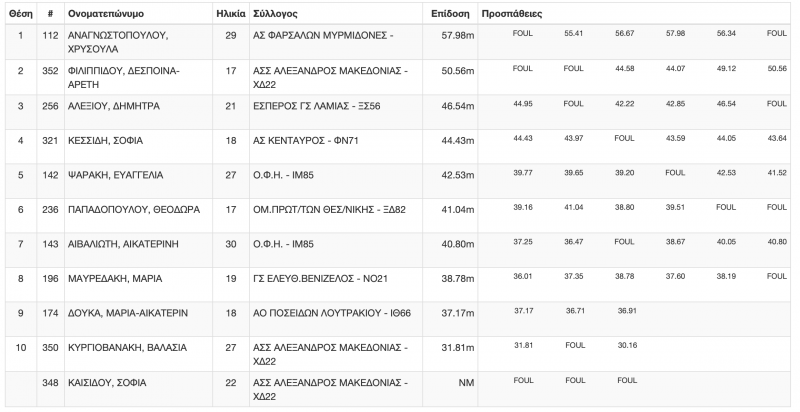
Task: Click the Ονοματεπώνυμο column header
Action: click(113, 15)
